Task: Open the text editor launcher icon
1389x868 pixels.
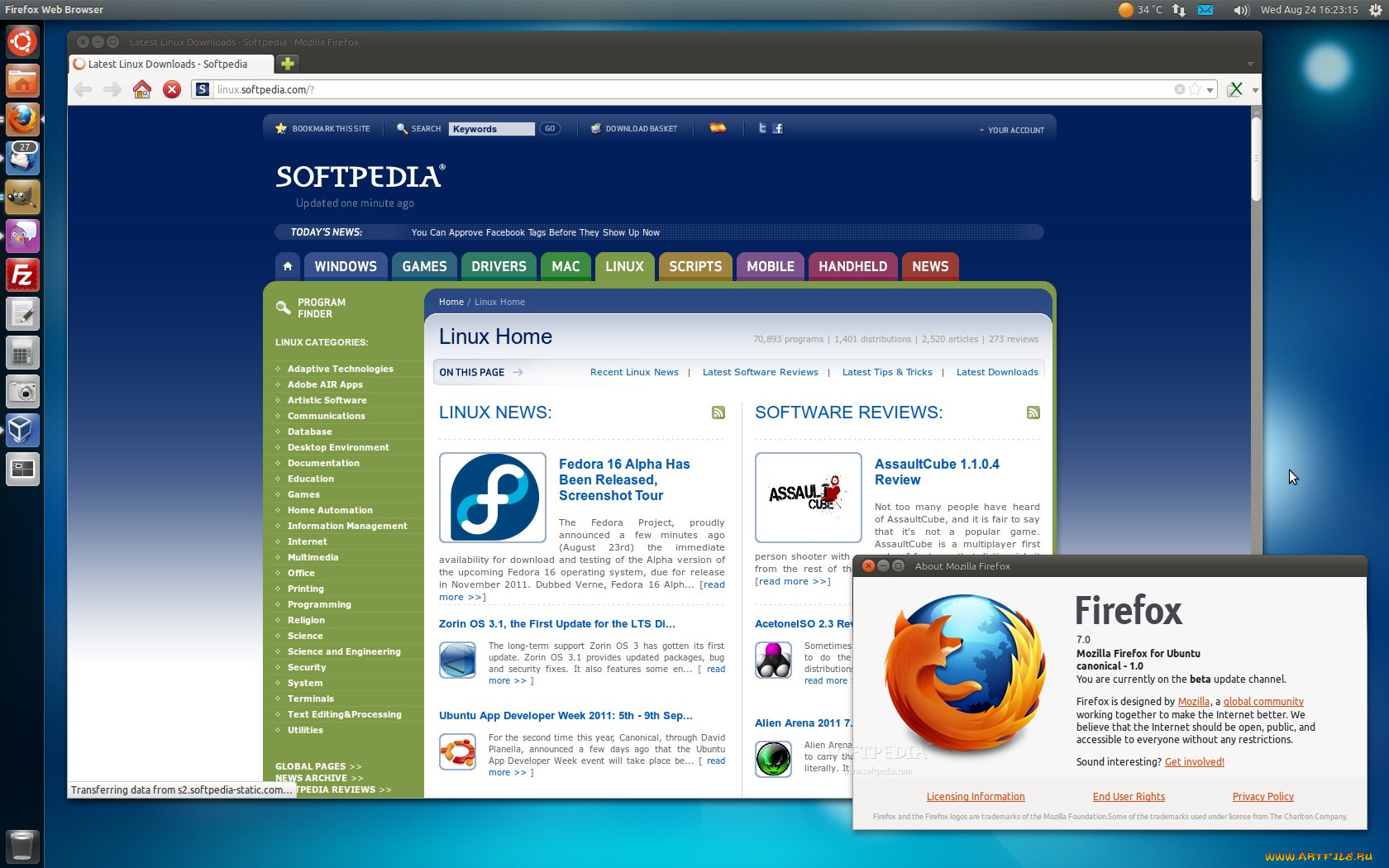Action: click(22, 313)
